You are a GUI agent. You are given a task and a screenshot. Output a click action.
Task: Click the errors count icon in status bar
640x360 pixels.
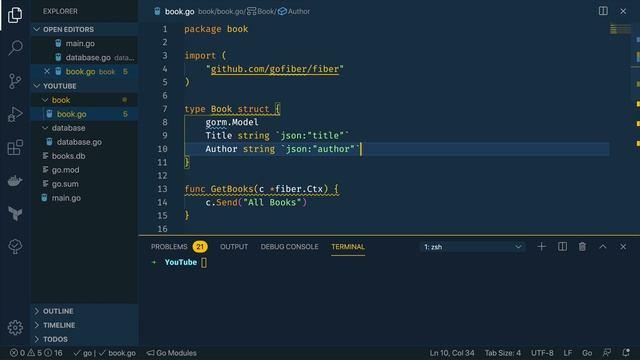click(17, 353)
